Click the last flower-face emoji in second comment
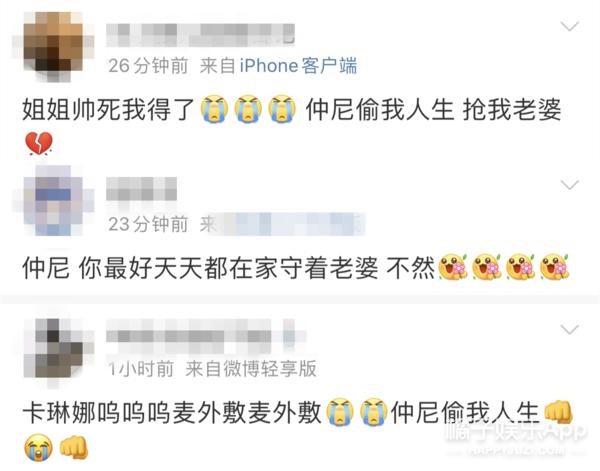Viewport: 600px width, 471px height. click(x=554, y=267)
